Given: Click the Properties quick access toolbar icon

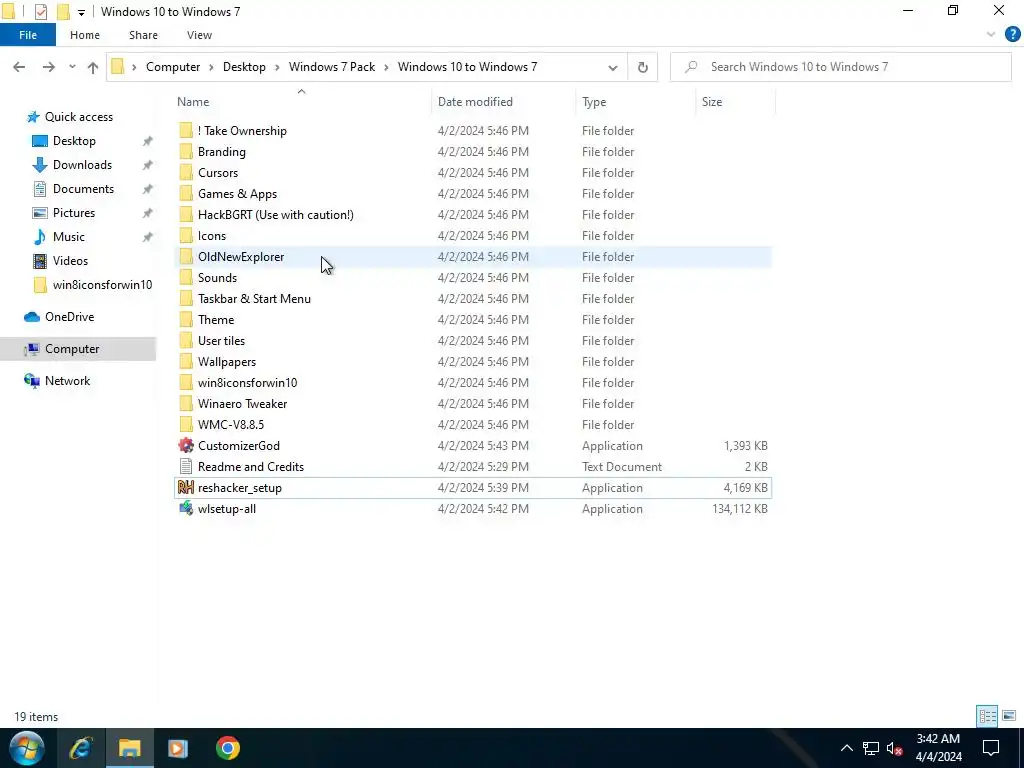Looking at the screenshot, I should (40, 12).
